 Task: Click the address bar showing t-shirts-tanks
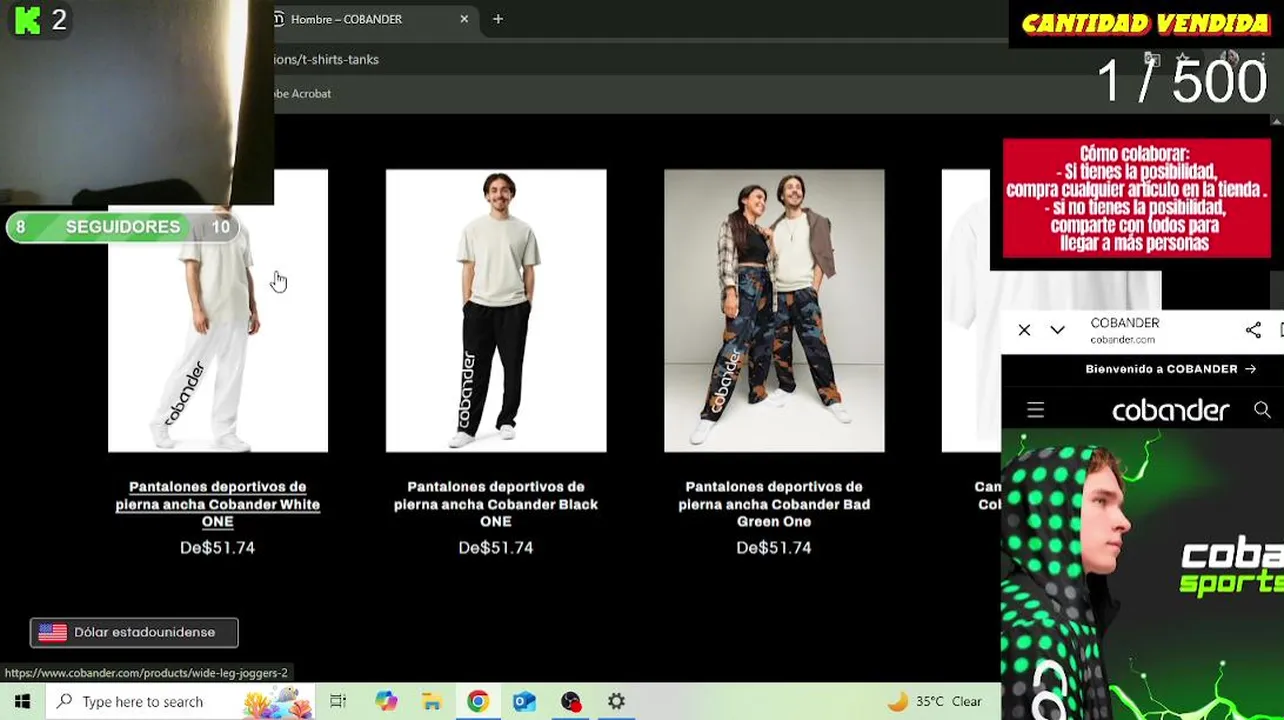(x=640, y=59)
